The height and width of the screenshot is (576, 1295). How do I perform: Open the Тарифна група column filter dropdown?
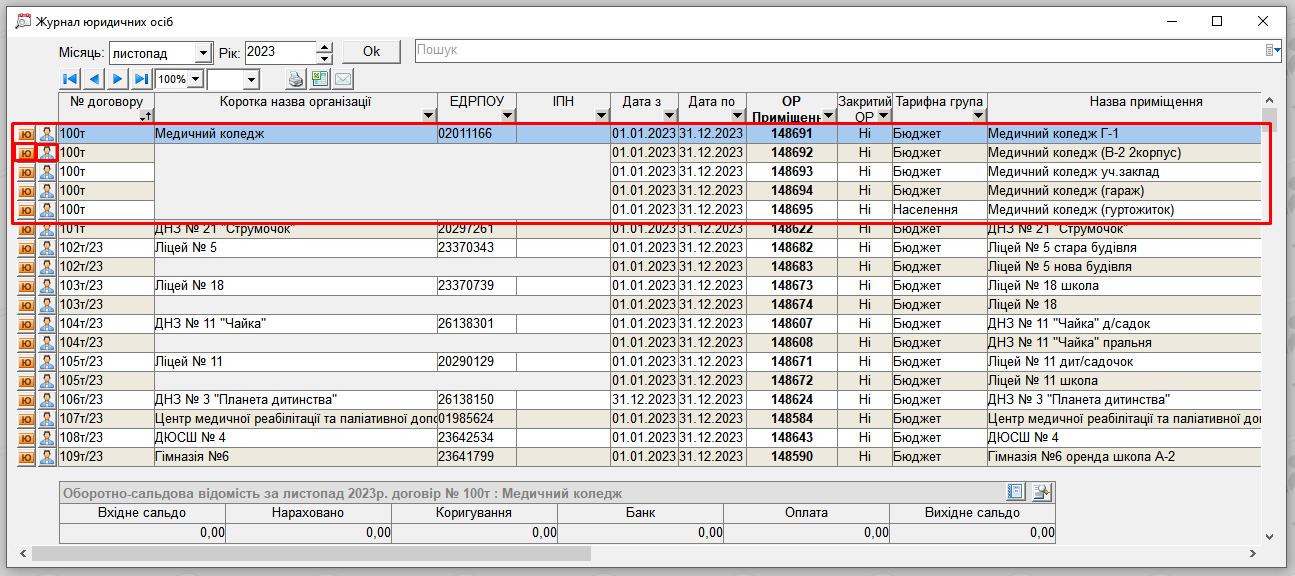click(977, 116)
